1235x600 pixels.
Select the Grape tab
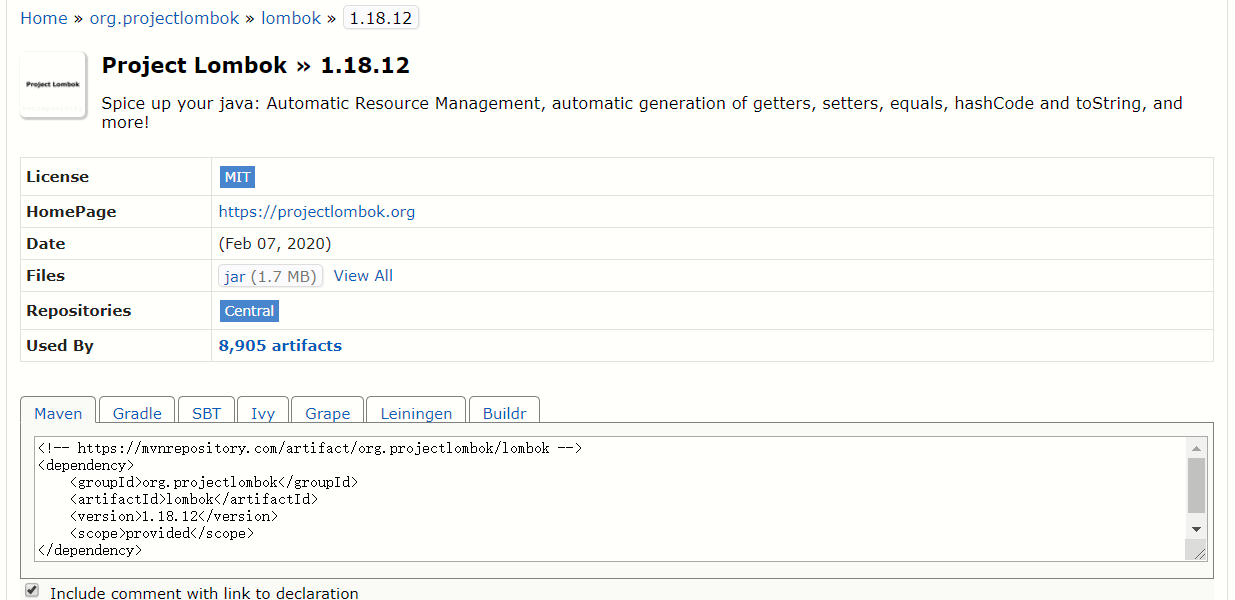coord(328,413)
